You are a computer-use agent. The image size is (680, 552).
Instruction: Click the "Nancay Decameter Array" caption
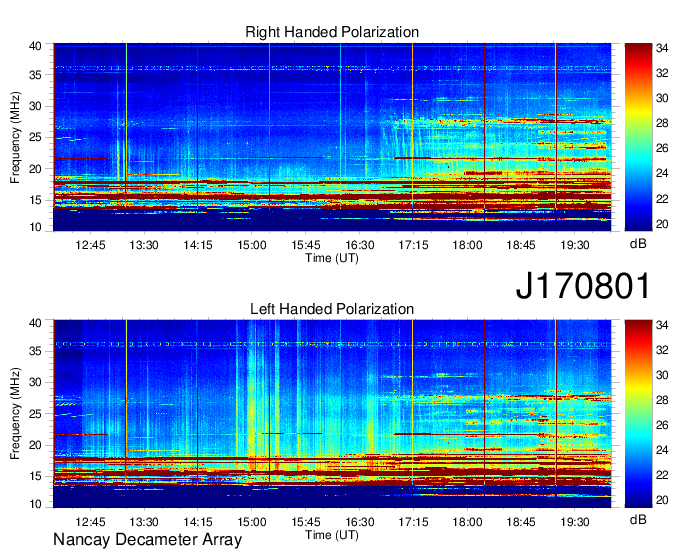[x=147, y=540]
